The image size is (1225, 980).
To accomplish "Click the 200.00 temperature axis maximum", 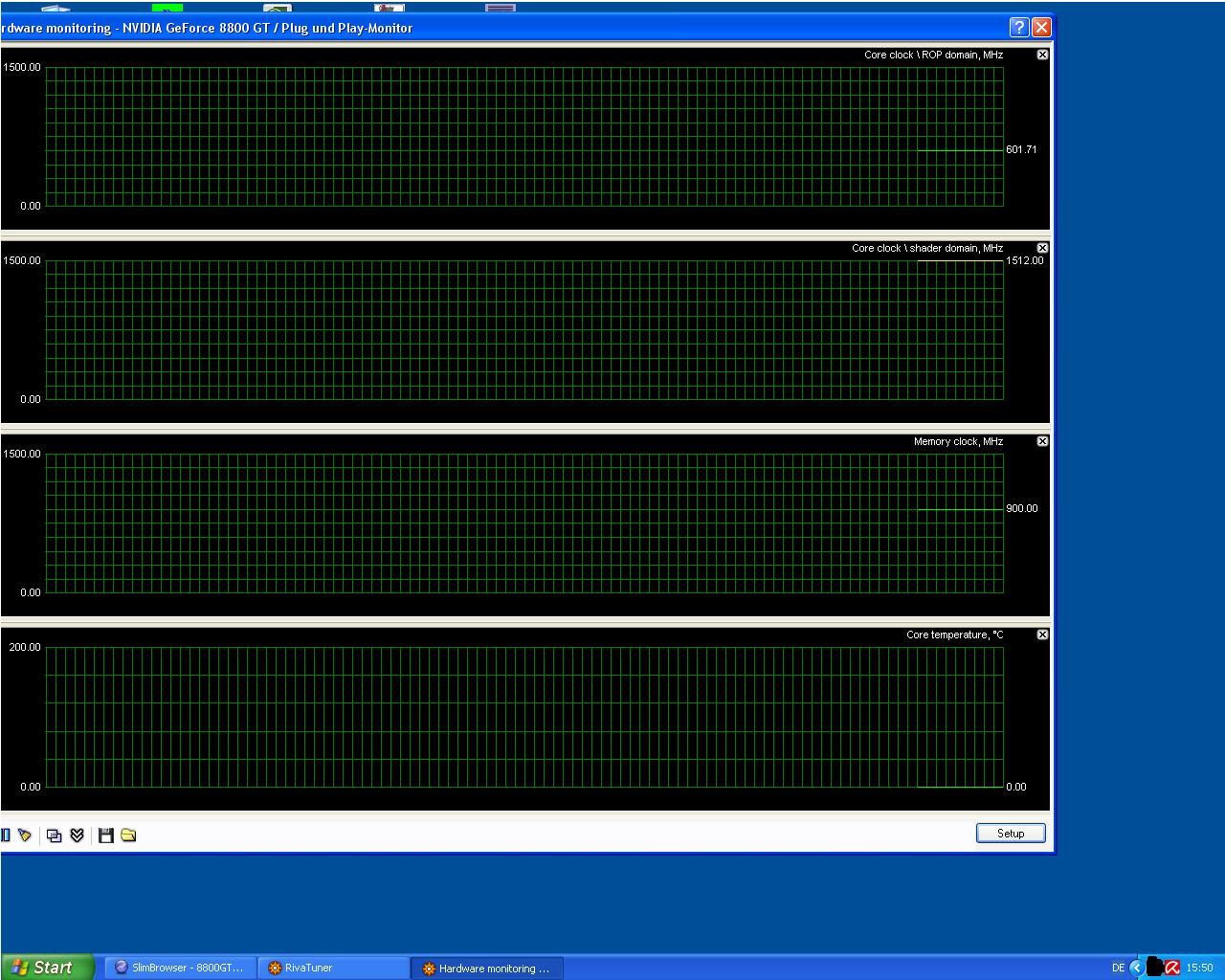I will [25, 647].
